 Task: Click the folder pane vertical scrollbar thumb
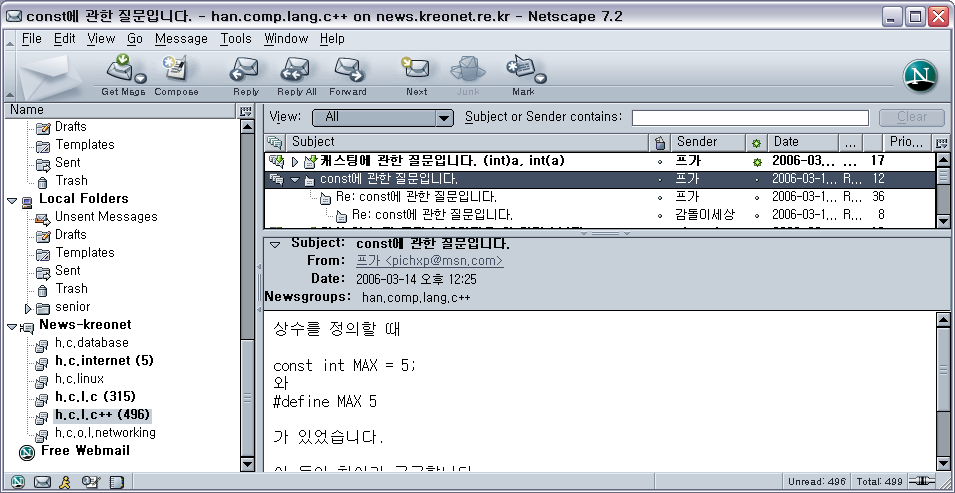click(247, 397)
